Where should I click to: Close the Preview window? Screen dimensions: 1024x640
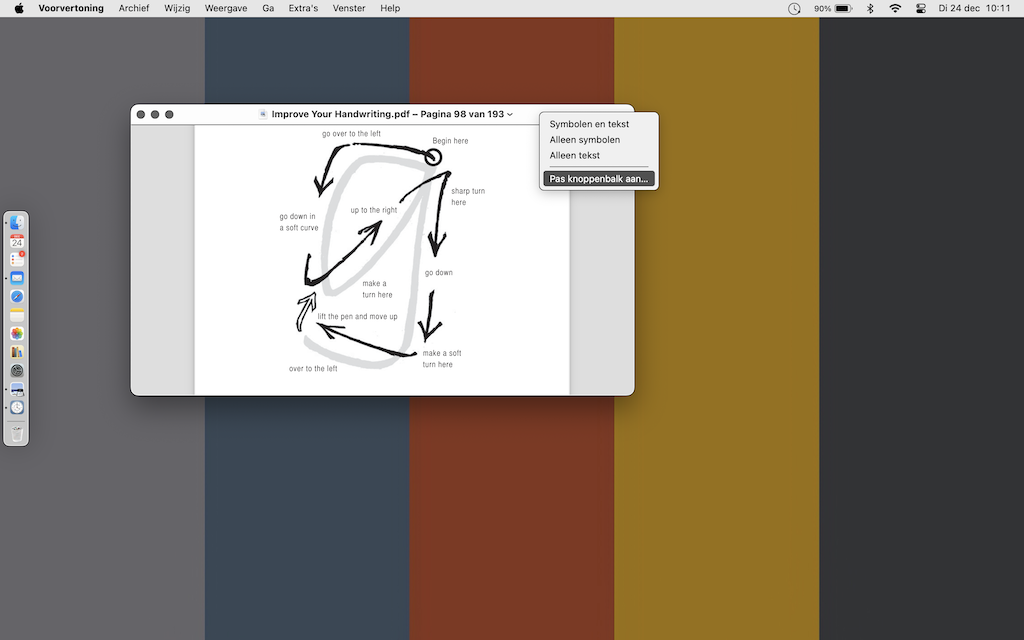pos(140,114)
